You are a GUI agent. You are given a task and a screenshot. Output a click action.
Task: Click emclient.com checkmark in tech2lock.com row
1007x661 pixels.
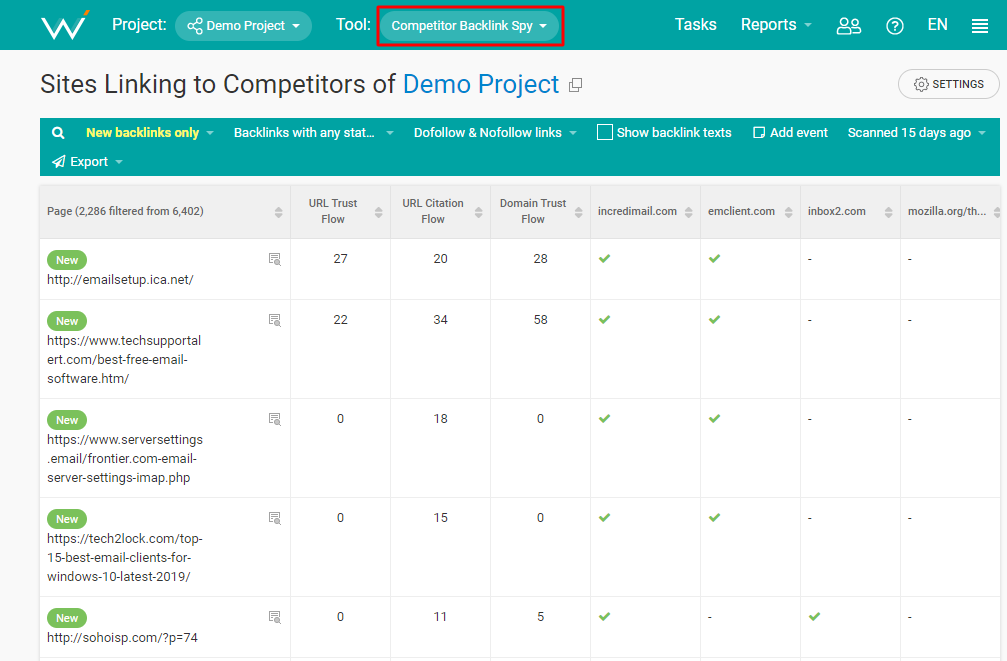coord(715,518)
